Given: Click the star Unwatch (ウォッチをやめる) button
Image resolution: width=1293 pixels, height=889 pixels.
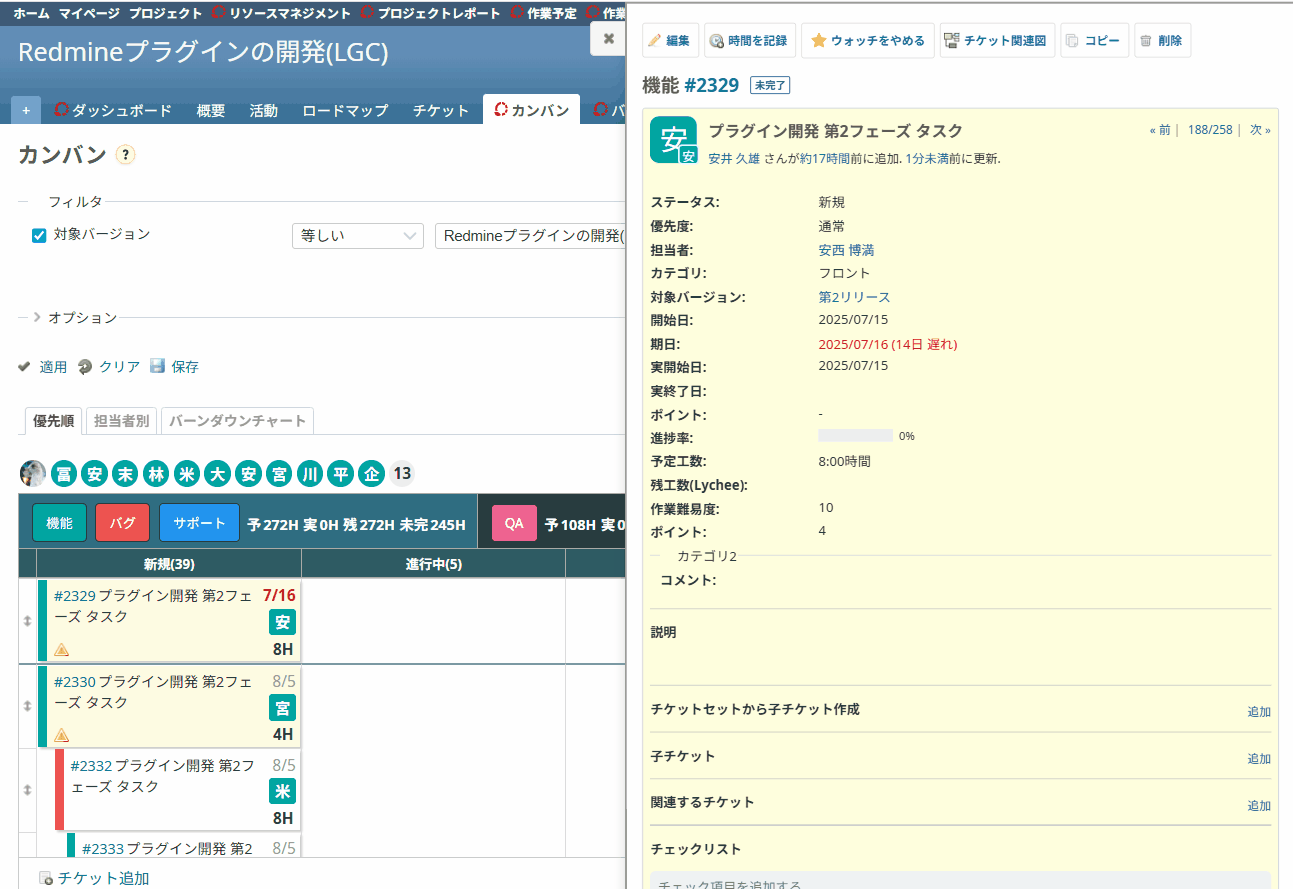Looking at the screenshot, I should pyautogui.click(x=868, y=41).
